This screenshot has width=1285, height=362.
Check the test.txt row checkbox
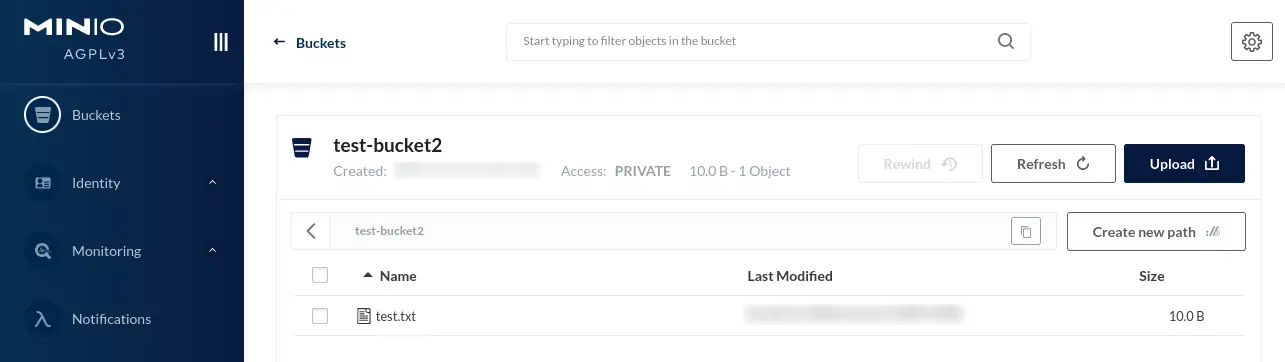(320, 316)
